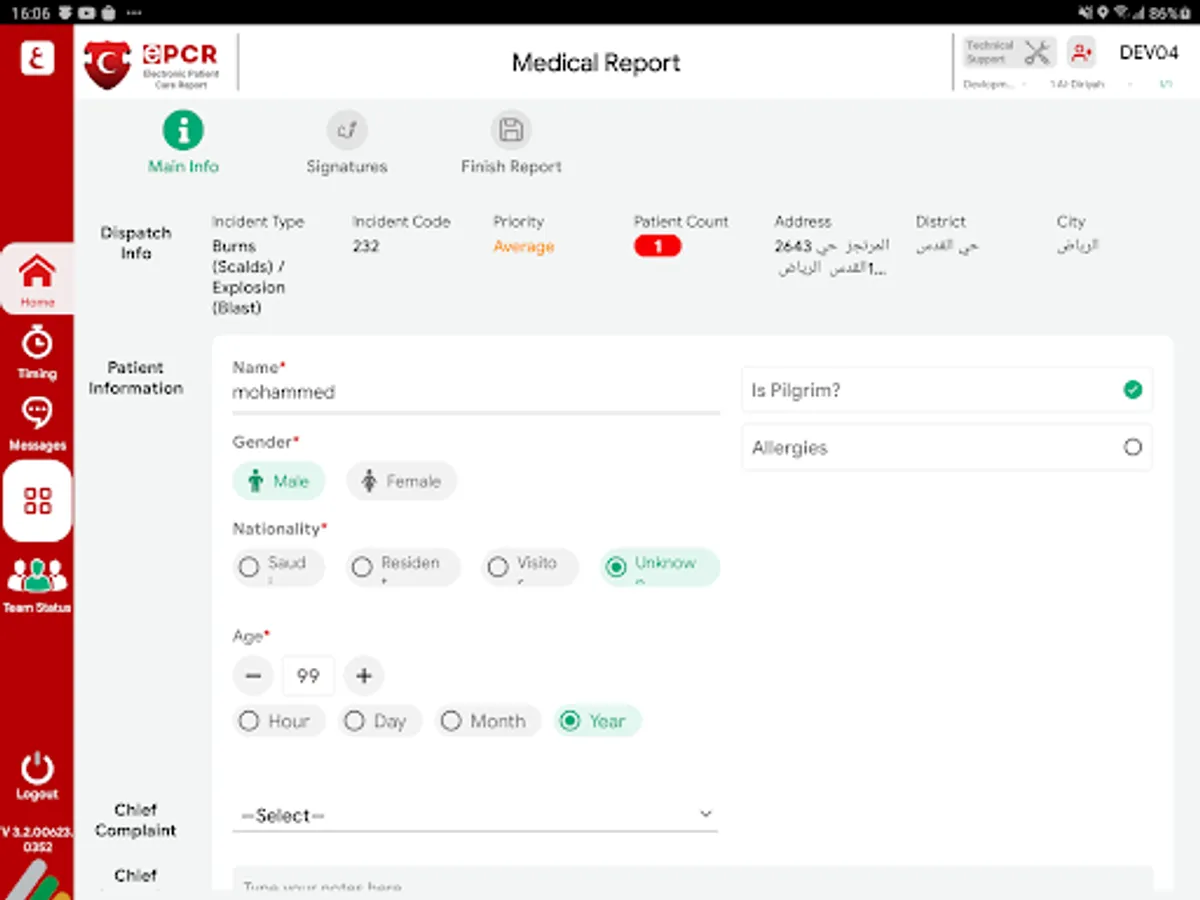The width and height of the screenshot is (1200, 900).
Task: Open Messages chat icon
Action: pyautogui.click(x=37, y=423)
